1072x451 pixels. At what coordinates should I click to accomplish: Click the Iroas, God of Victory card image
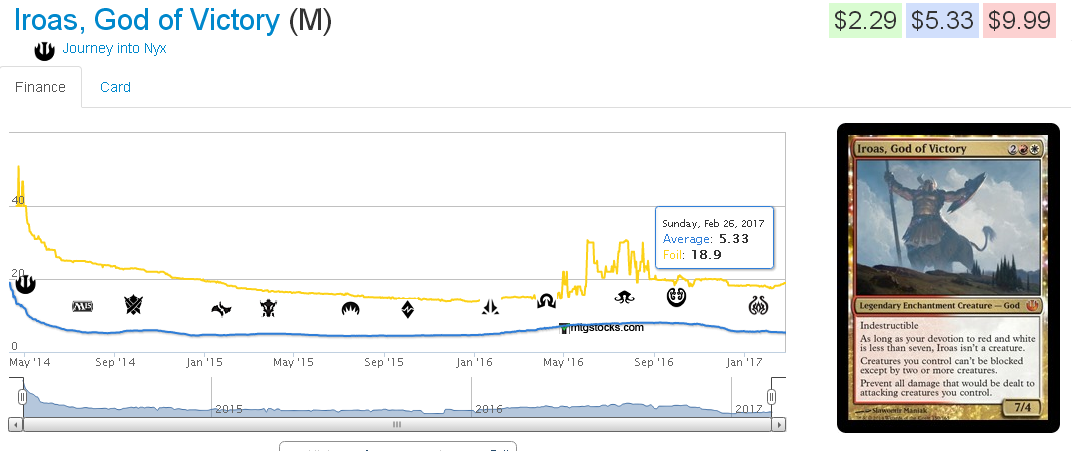tap(948, 277)
